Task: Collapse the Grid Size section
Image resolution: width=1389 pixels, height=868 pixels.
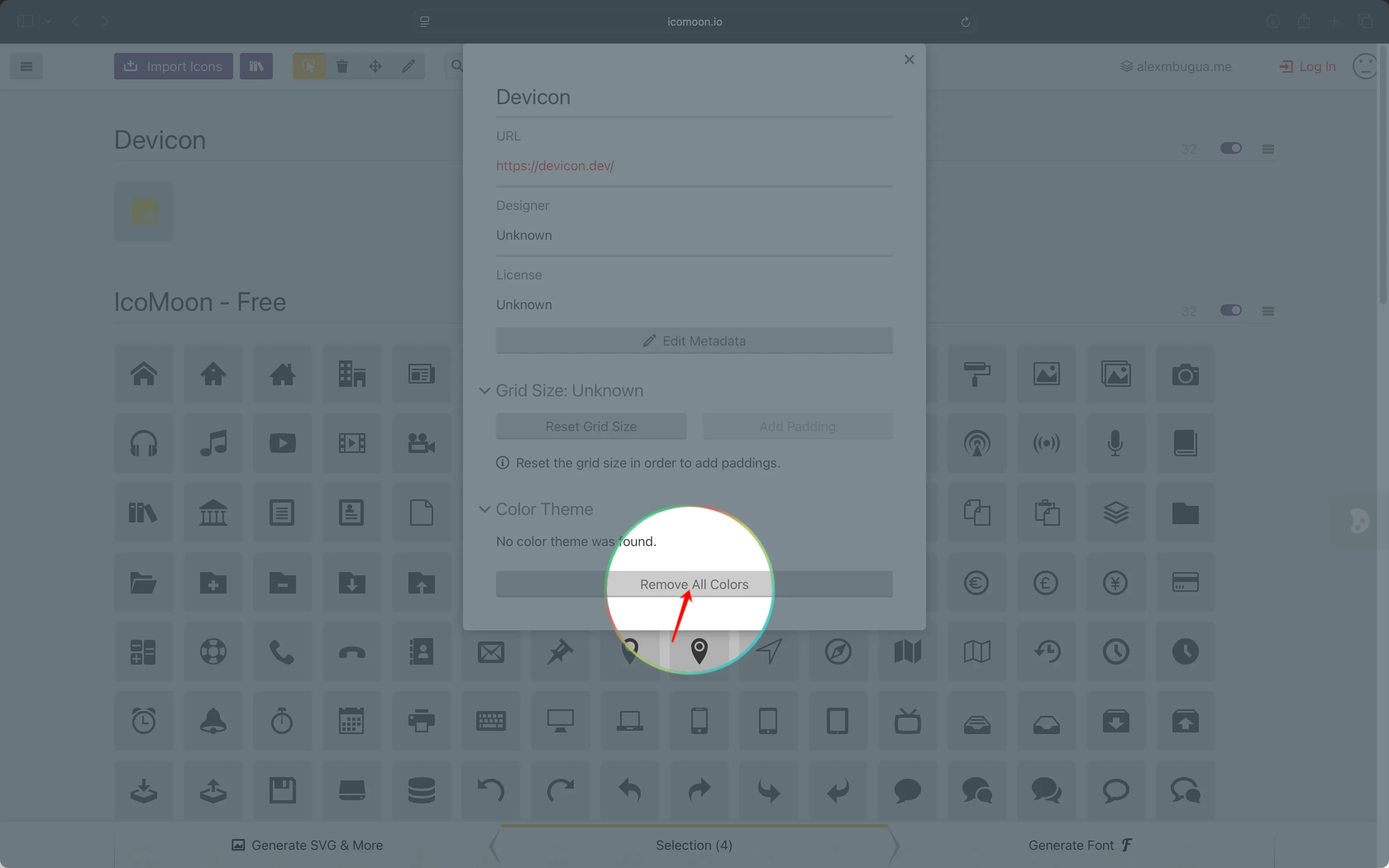Action: tap(485, 391)
